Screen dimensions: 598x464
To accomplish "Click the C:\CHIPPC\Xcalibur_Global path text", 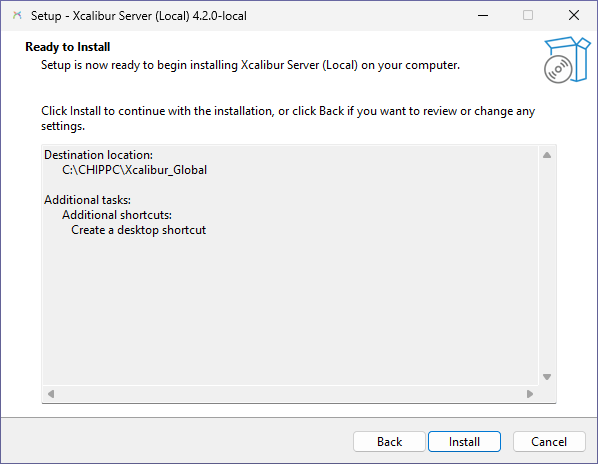I will tap(134, 170).
